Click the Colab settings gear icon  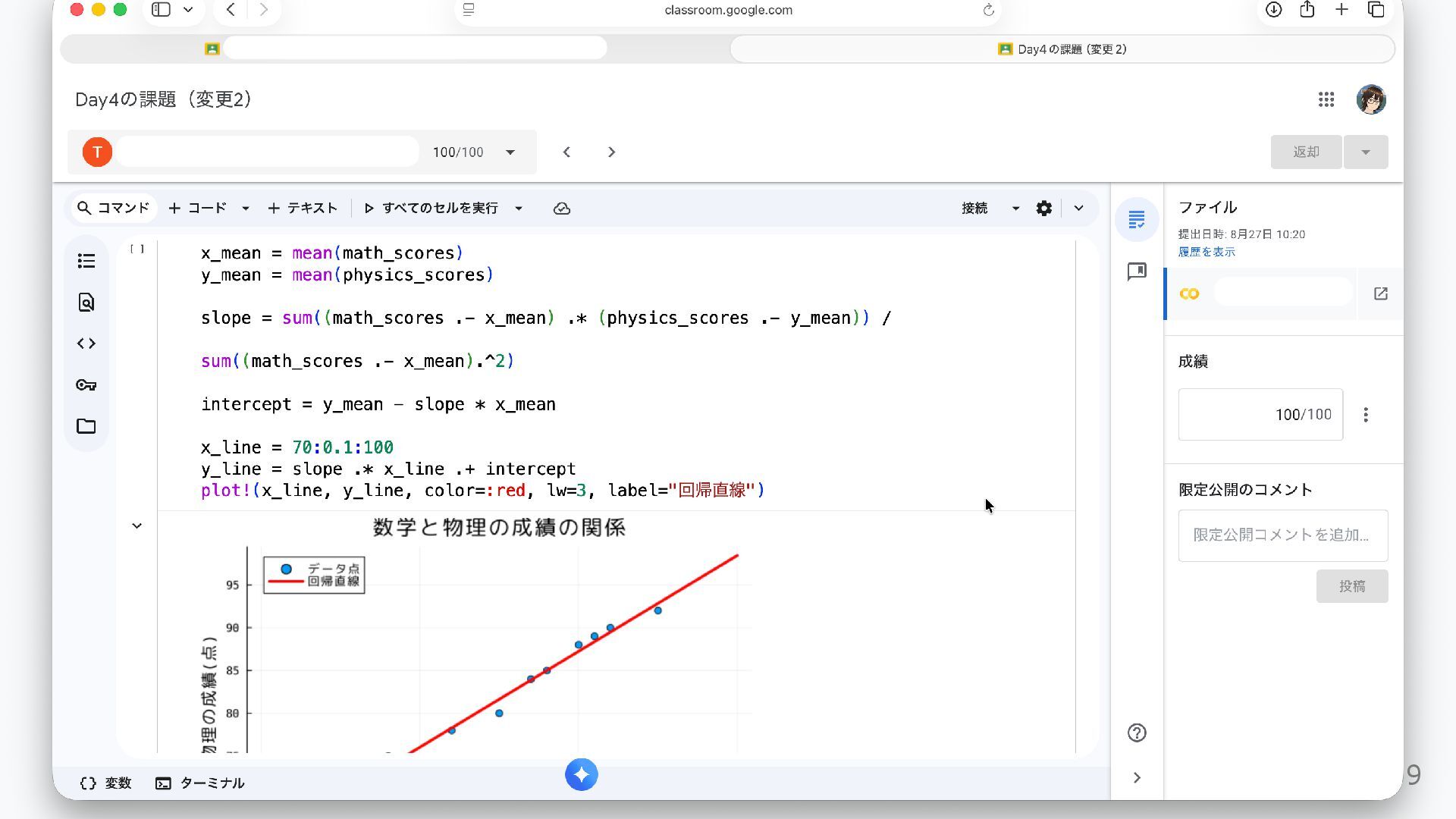pos(1043,209)
